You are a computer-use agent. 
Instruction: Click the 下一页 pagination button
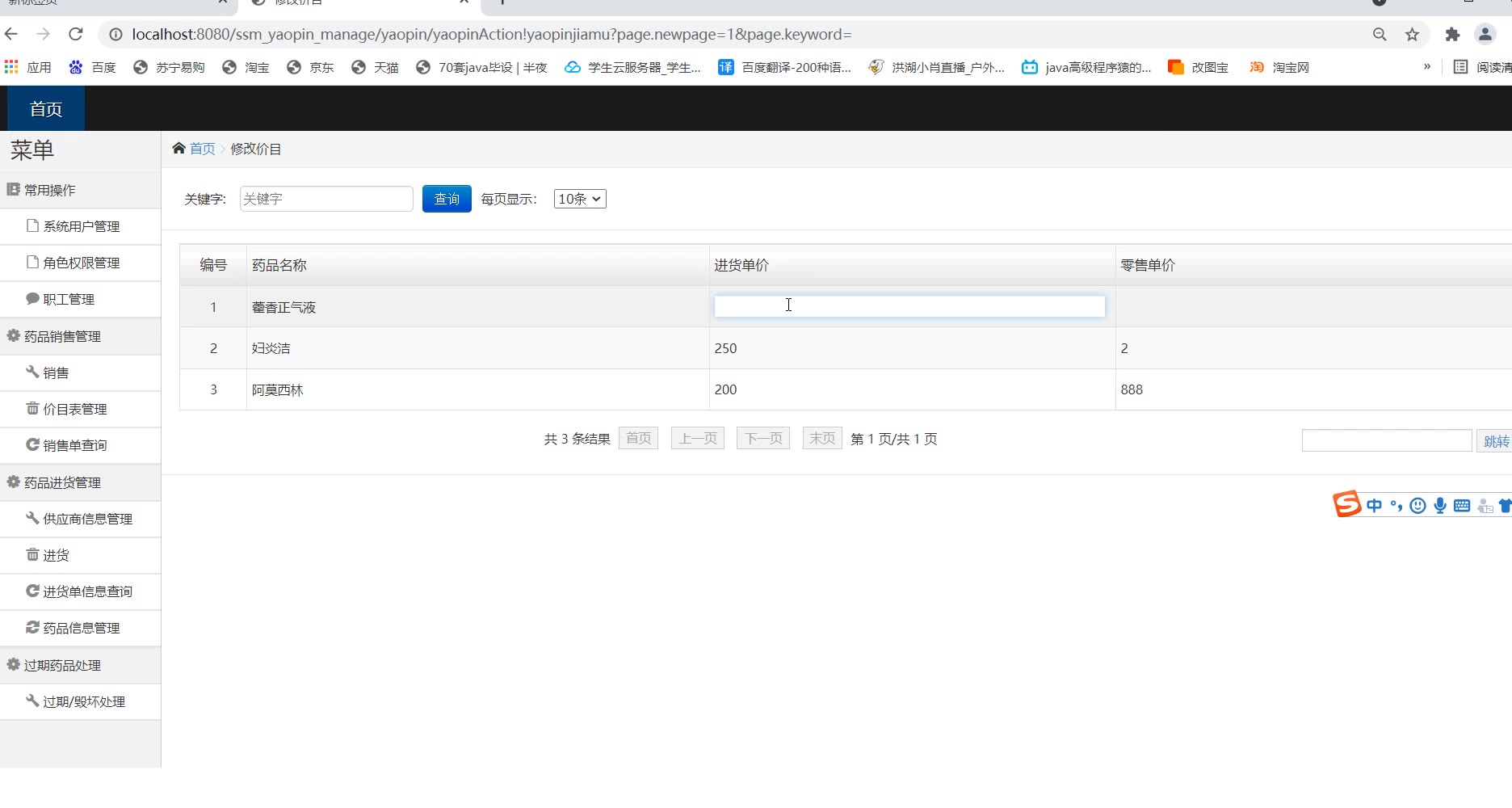point(763,438)
